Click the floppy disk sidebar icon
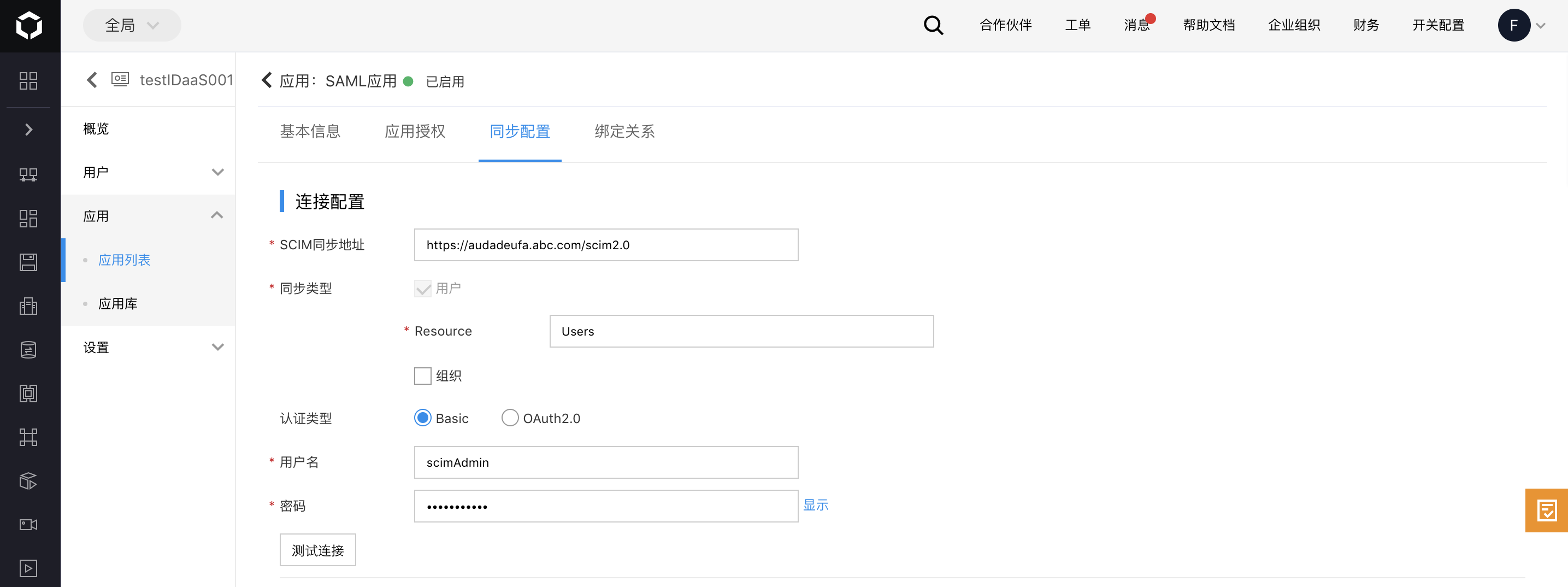The width and height of the screenshot is (1568, 587). click(x=28, y=262)
